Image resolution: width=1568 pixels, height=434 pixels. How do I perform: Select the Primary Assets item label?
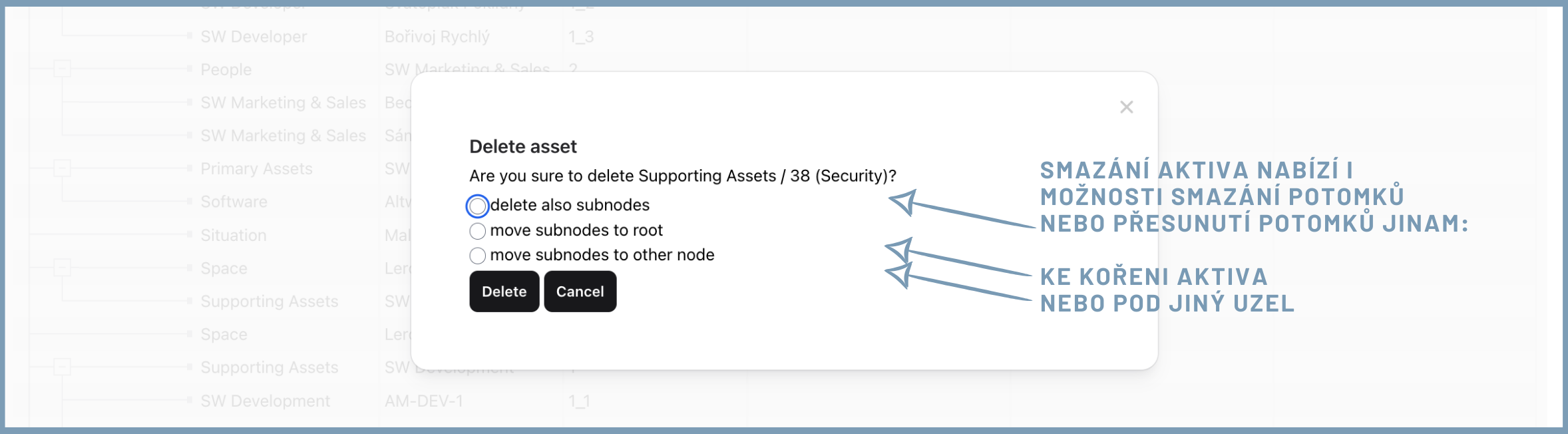coord(256,168)
